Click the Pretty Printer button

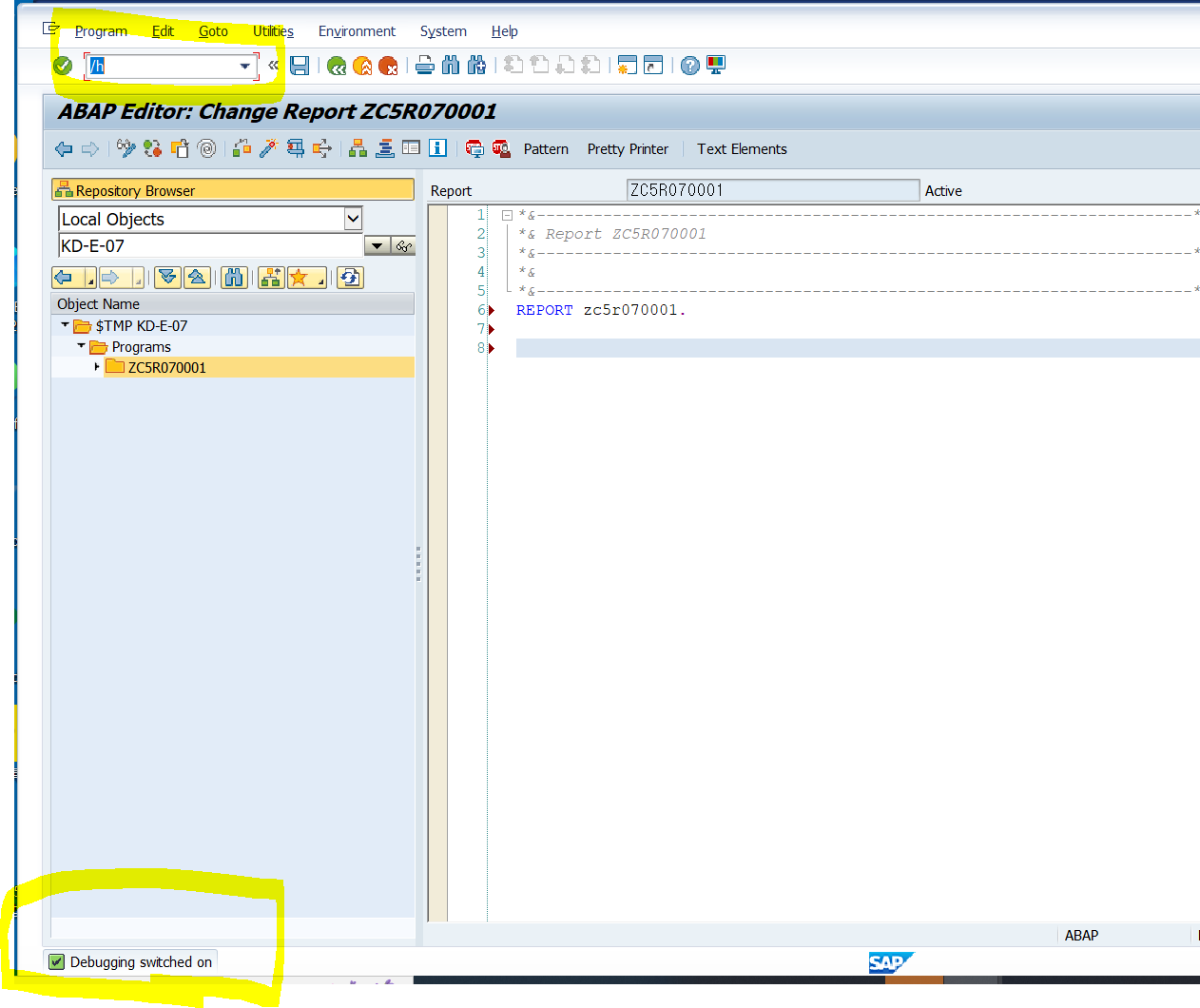click(x=628, y=149)
